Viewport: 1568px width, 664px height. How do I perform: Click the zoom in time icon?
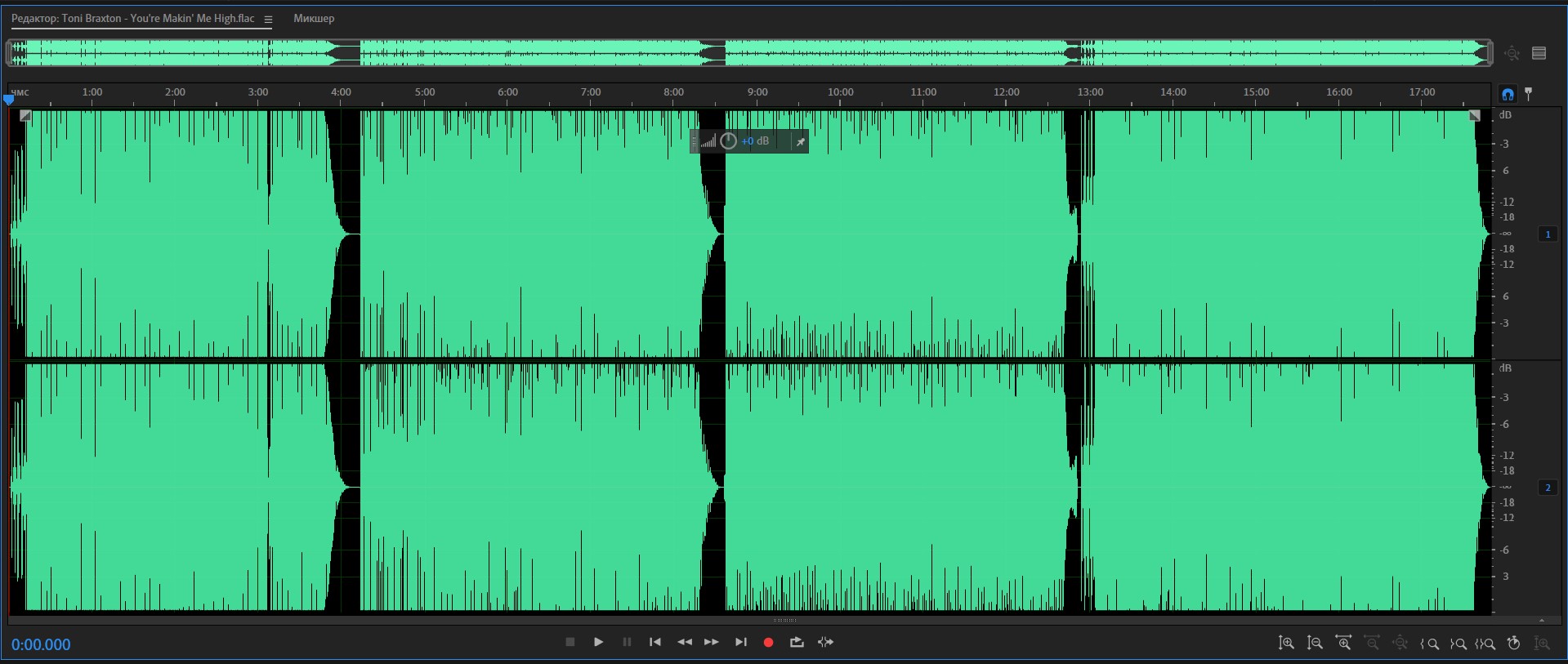[1343, 644]
